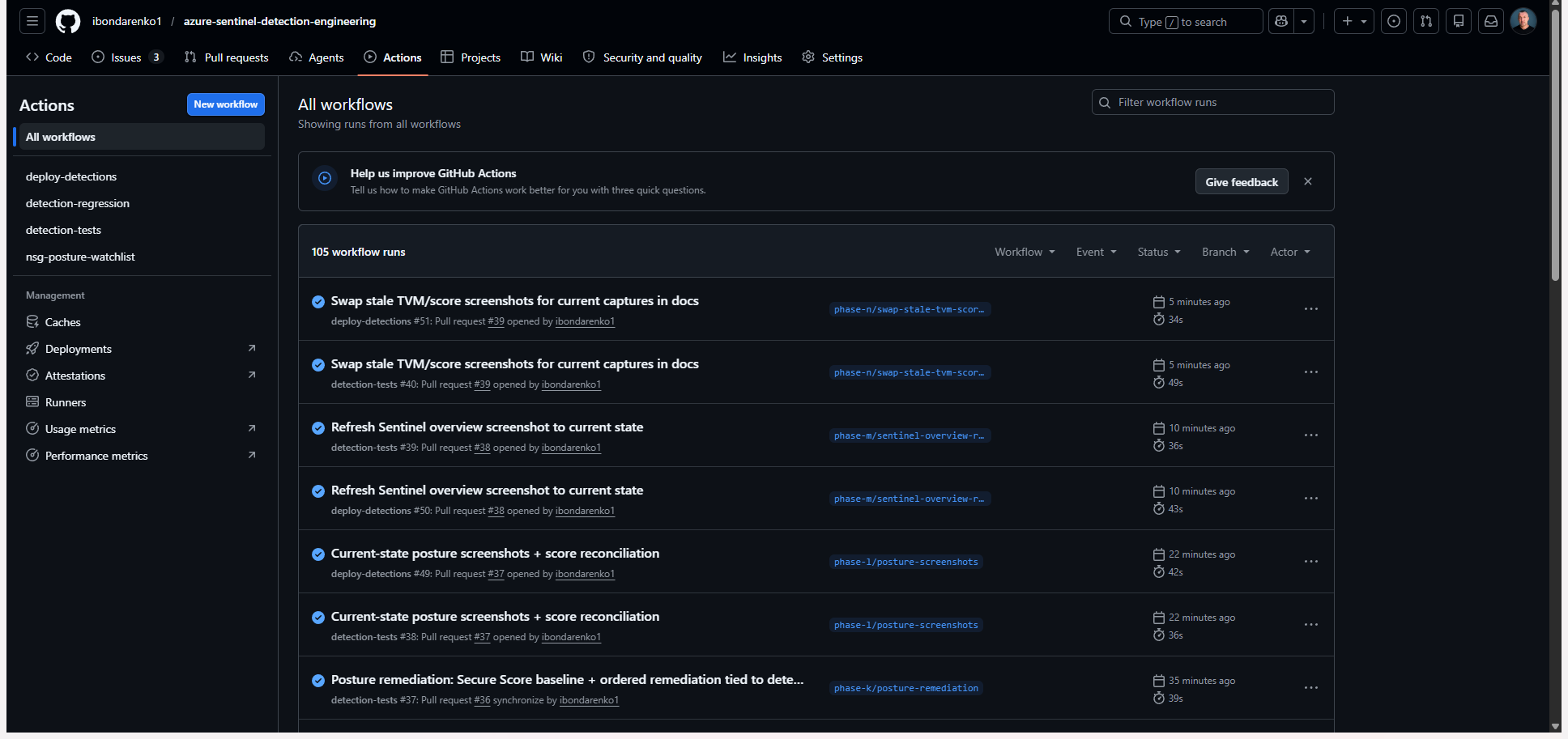Open ibondarenko1 profile link in run #49
Screen dimensions: 1568x739
[x=585, y=574]
